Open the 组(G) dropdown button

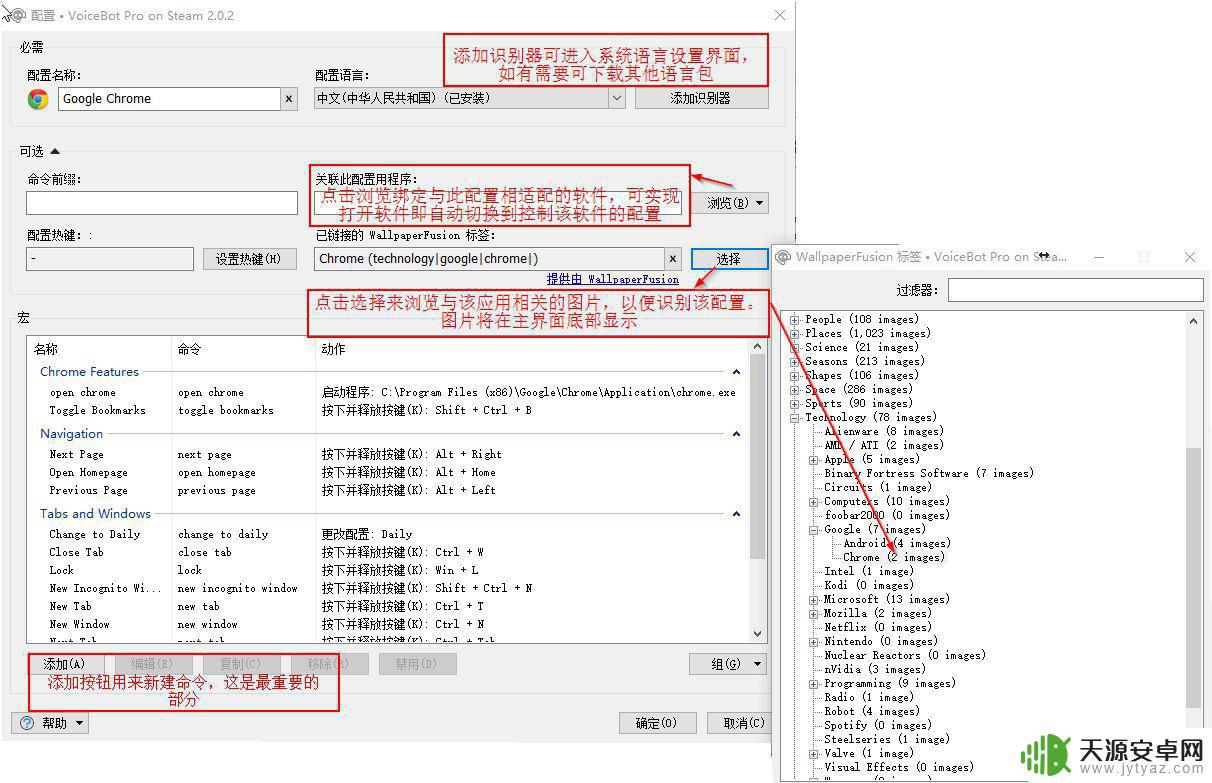click(728, 664)
